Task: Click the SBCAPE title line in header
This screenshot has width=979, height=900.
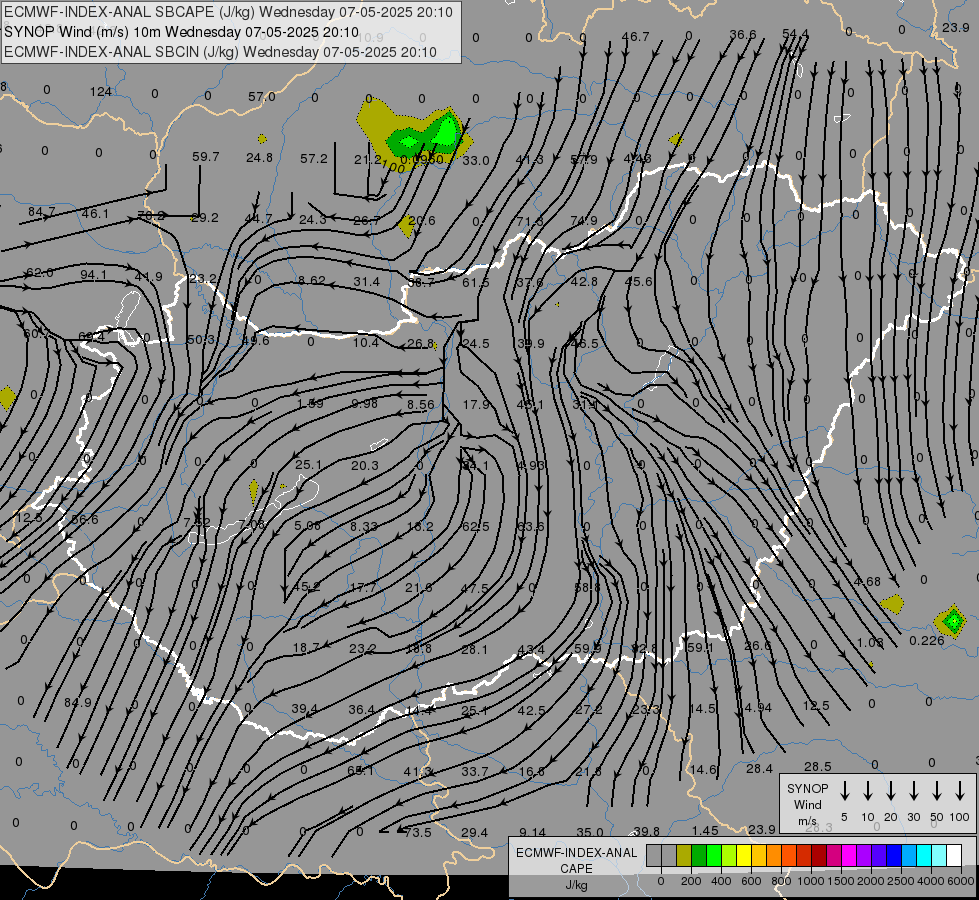Action: click(x=228, y=12)
